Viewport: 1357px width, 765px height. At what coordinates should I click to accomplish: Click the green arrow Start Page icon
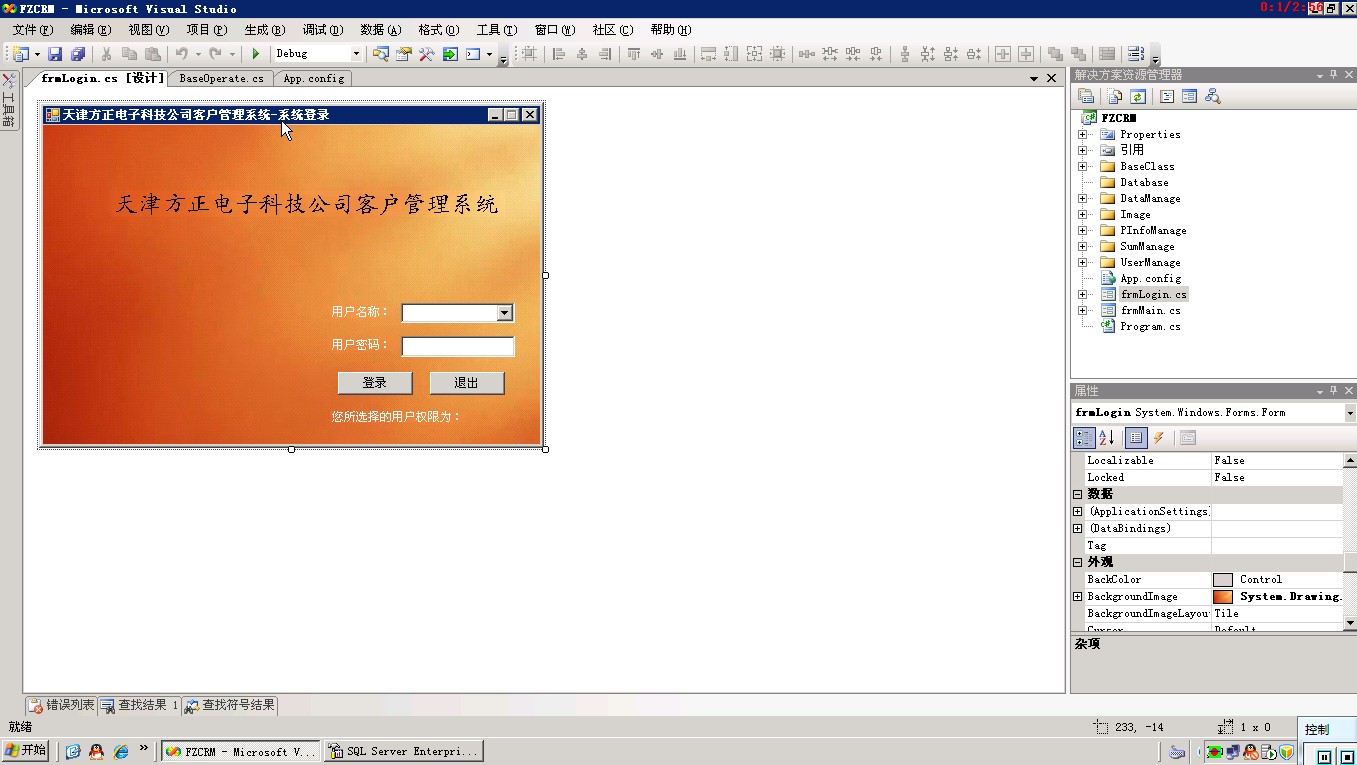[x=450, y=54]
